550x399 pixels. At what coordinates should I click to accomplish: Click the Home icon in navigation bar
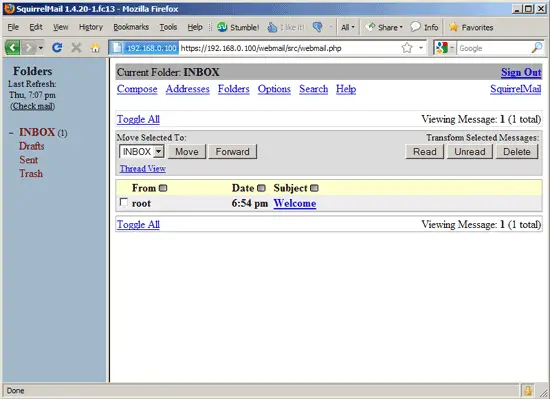coord(95,48)
